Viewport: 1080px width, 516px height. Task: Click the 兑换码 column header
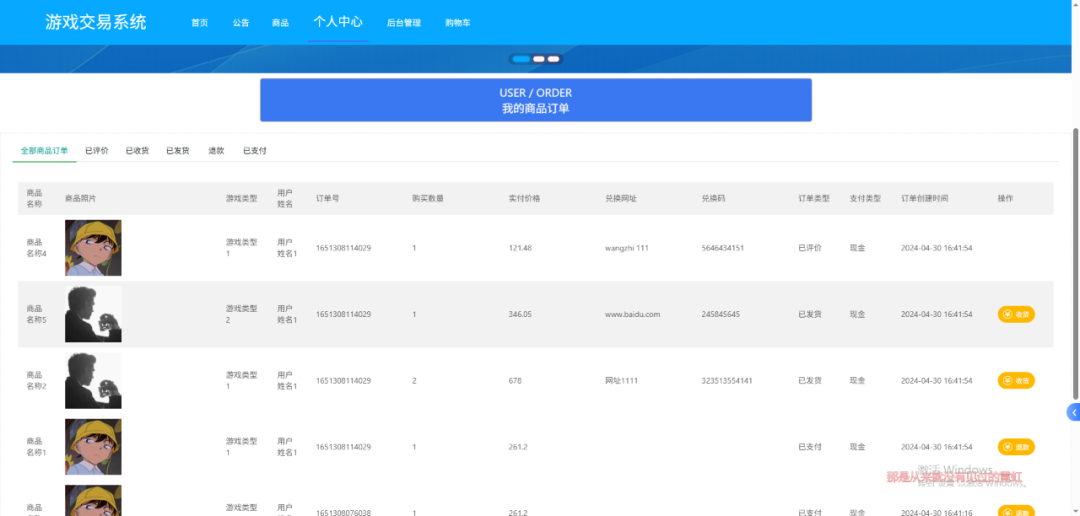713,198
